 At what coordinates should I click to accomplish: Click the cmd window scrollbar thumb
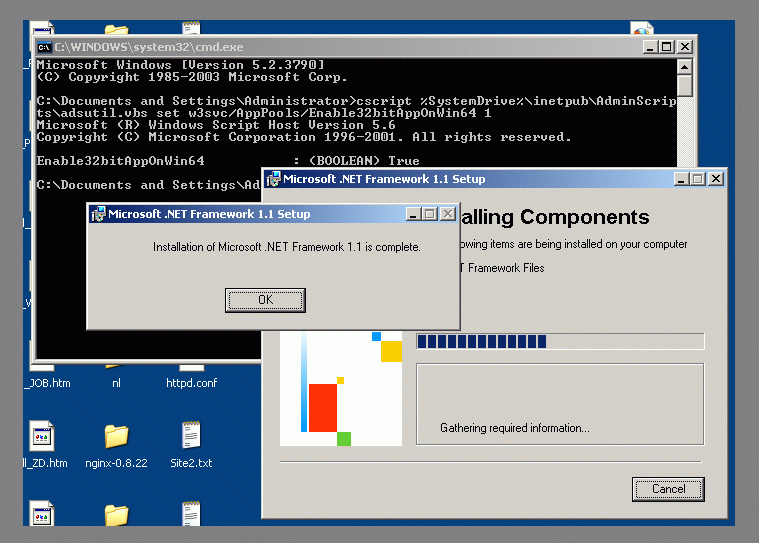point(684,86)
